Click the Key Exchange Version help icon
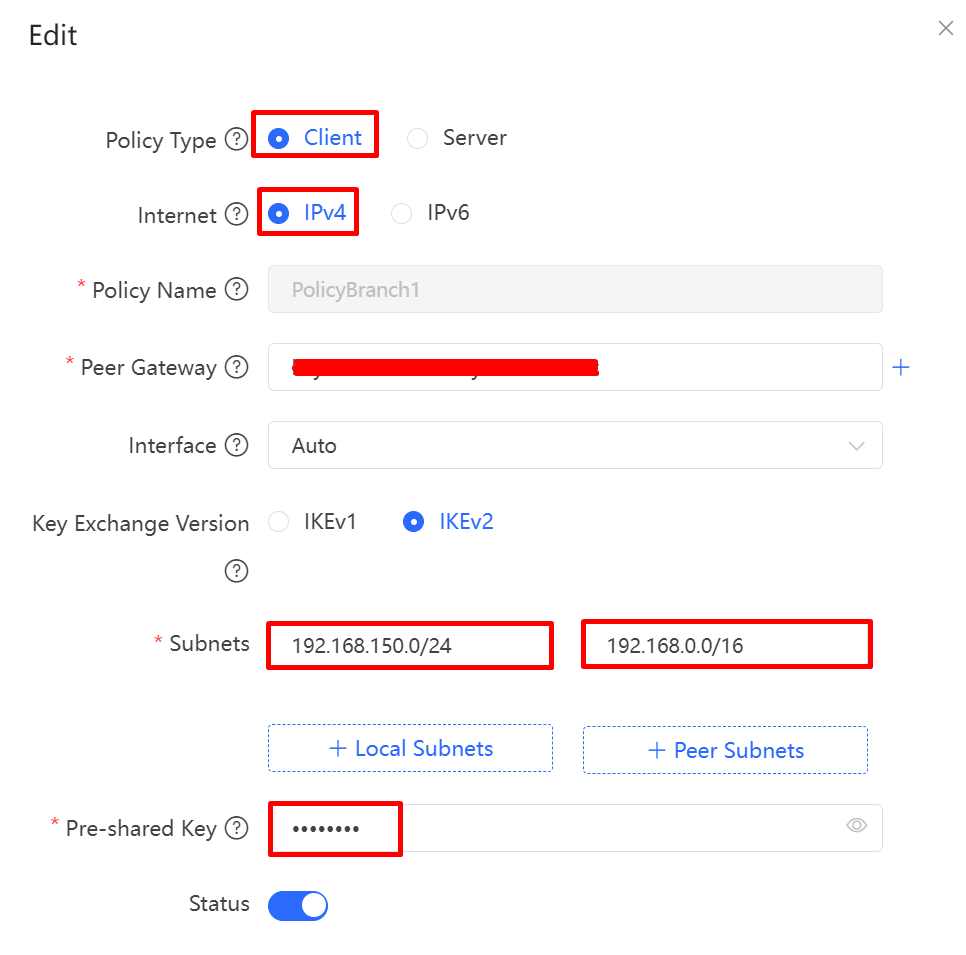 coord(237,571)
